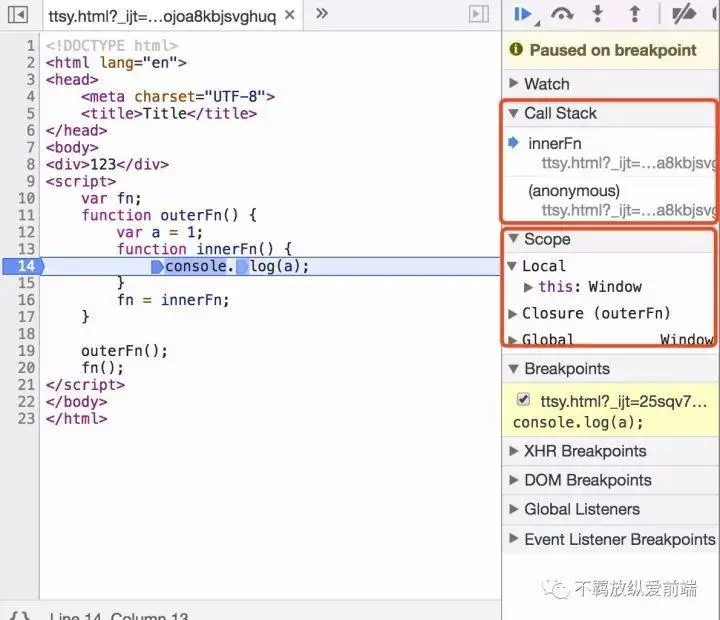This screenshot has height=620, width=720.
Task: Click the 'var a = 1;' code line
Action: (159, 232)
